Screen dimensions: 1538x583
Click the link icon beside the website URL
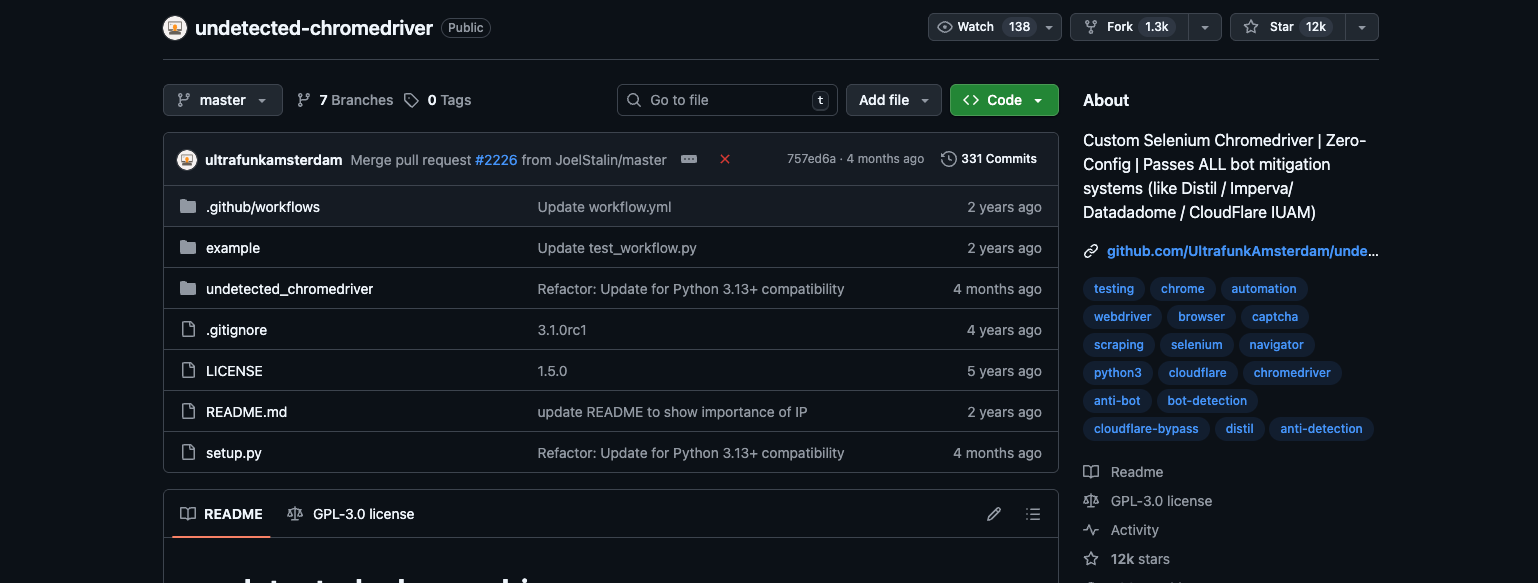point(1090,250)
